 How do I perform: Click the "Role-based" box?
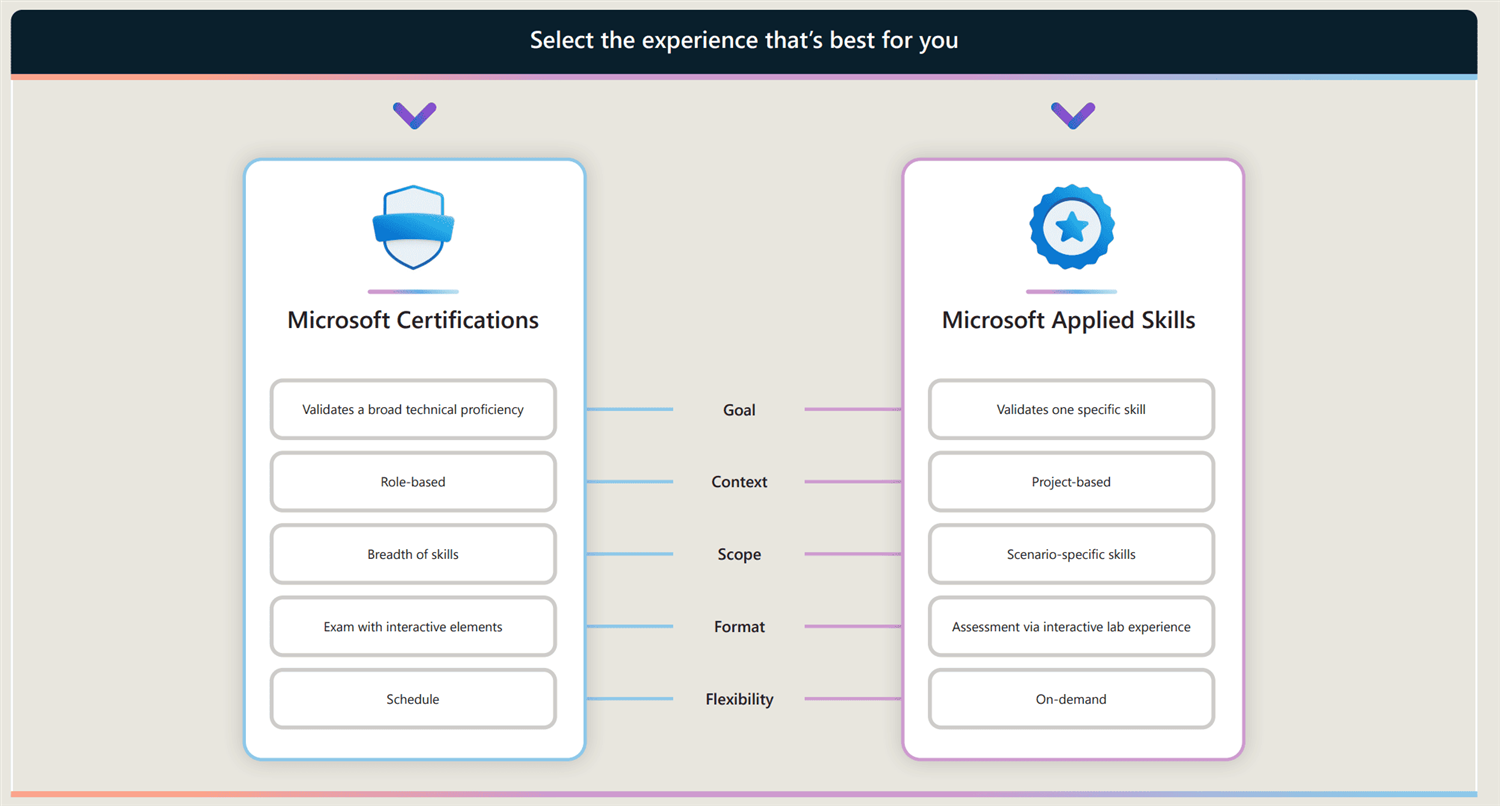pos(413,482)
